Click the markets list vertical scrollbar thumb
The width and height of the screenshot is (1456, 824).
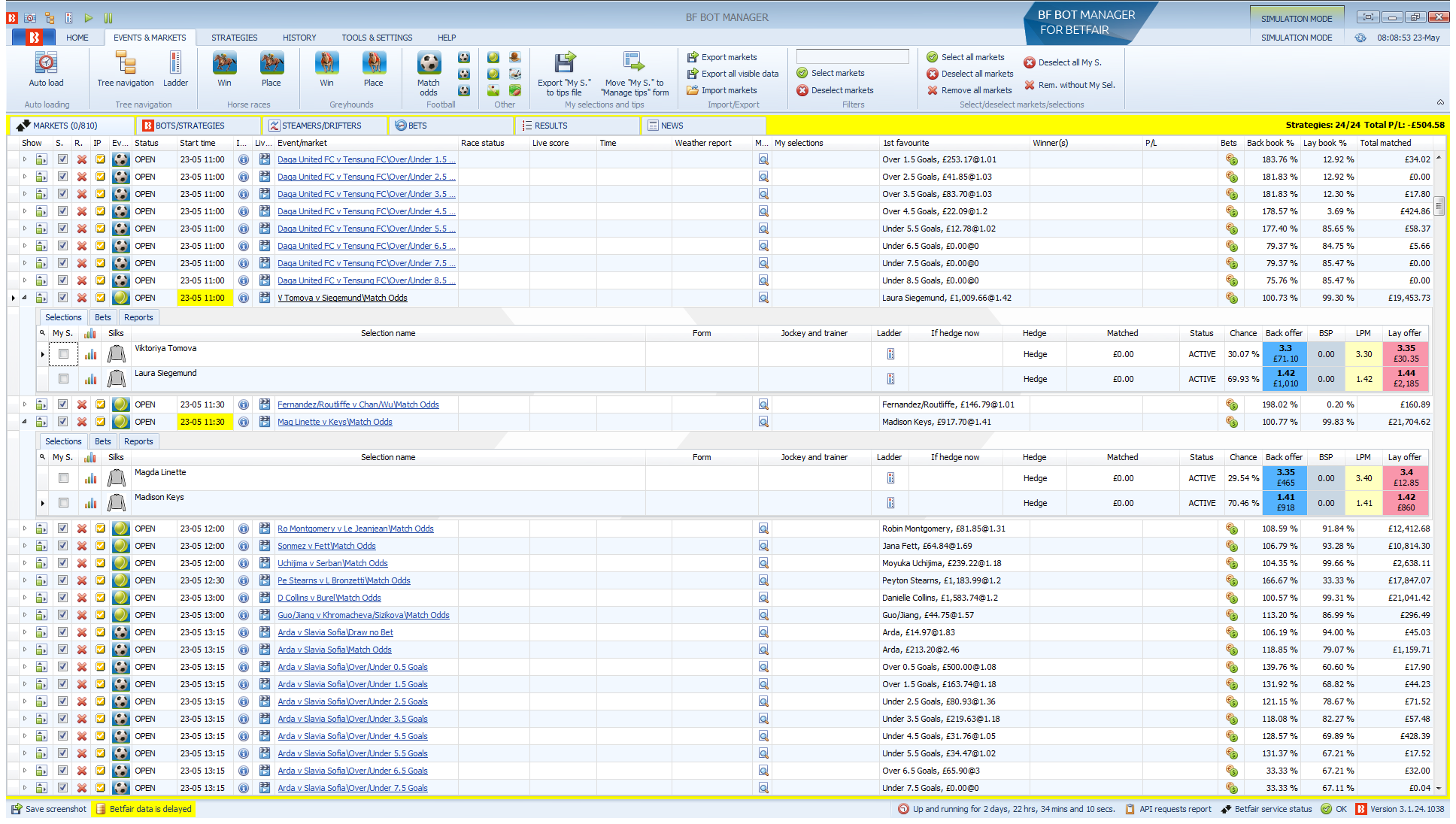(x=1439, y=205)
